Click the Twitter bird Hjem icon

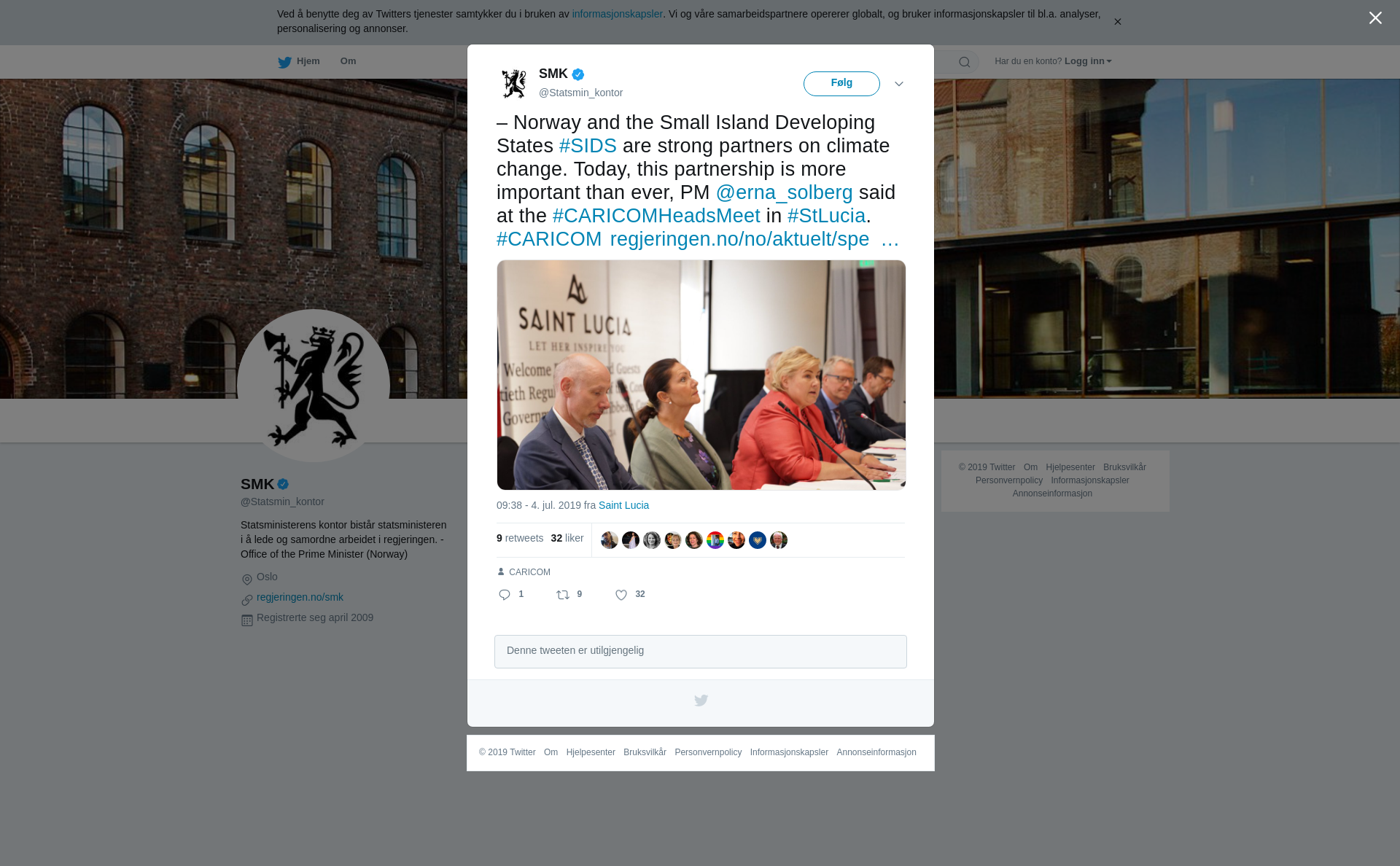coord(284,62)
